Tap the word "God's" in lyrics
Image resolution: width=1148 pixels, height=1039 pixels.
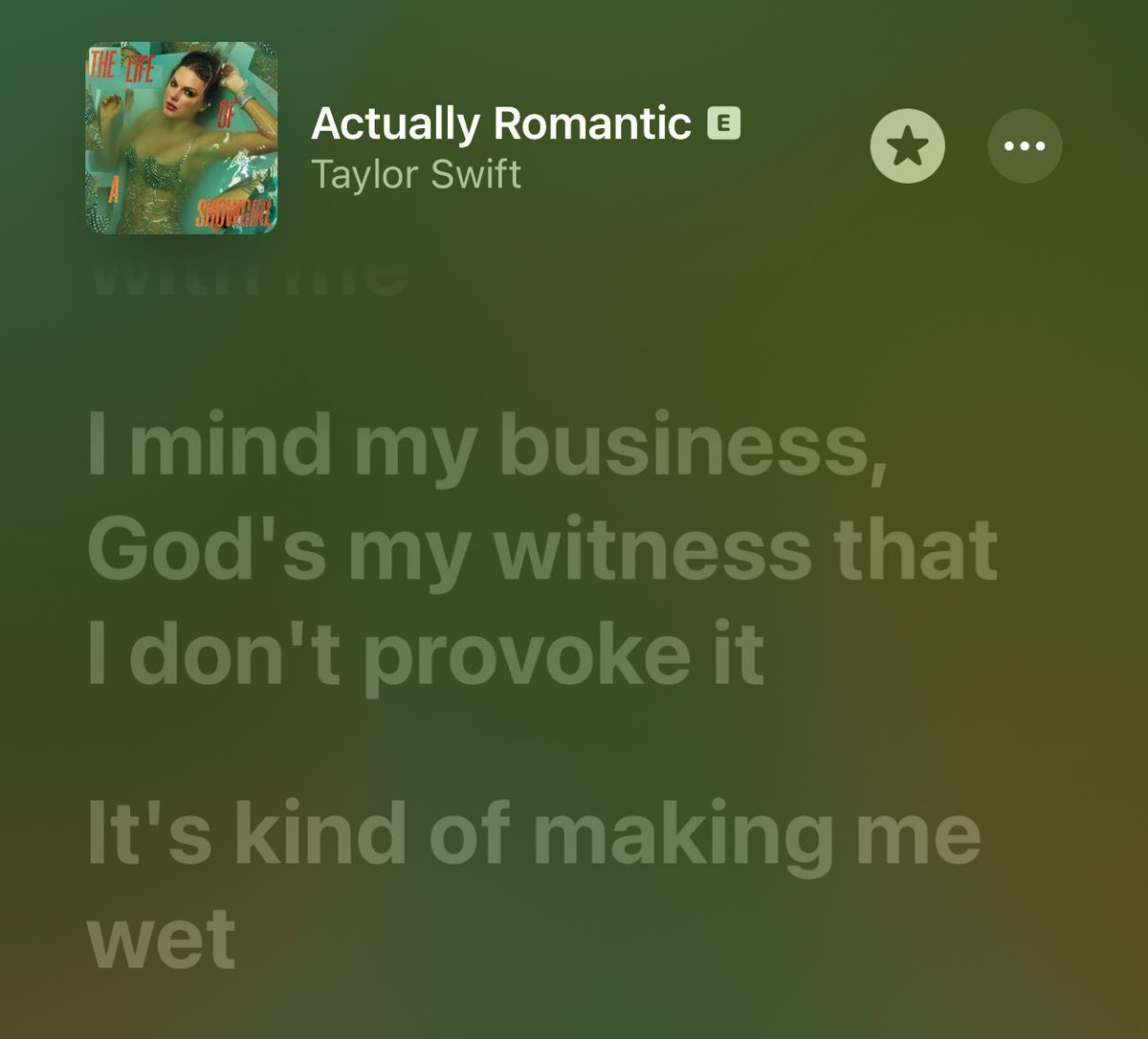pos(207,553)
